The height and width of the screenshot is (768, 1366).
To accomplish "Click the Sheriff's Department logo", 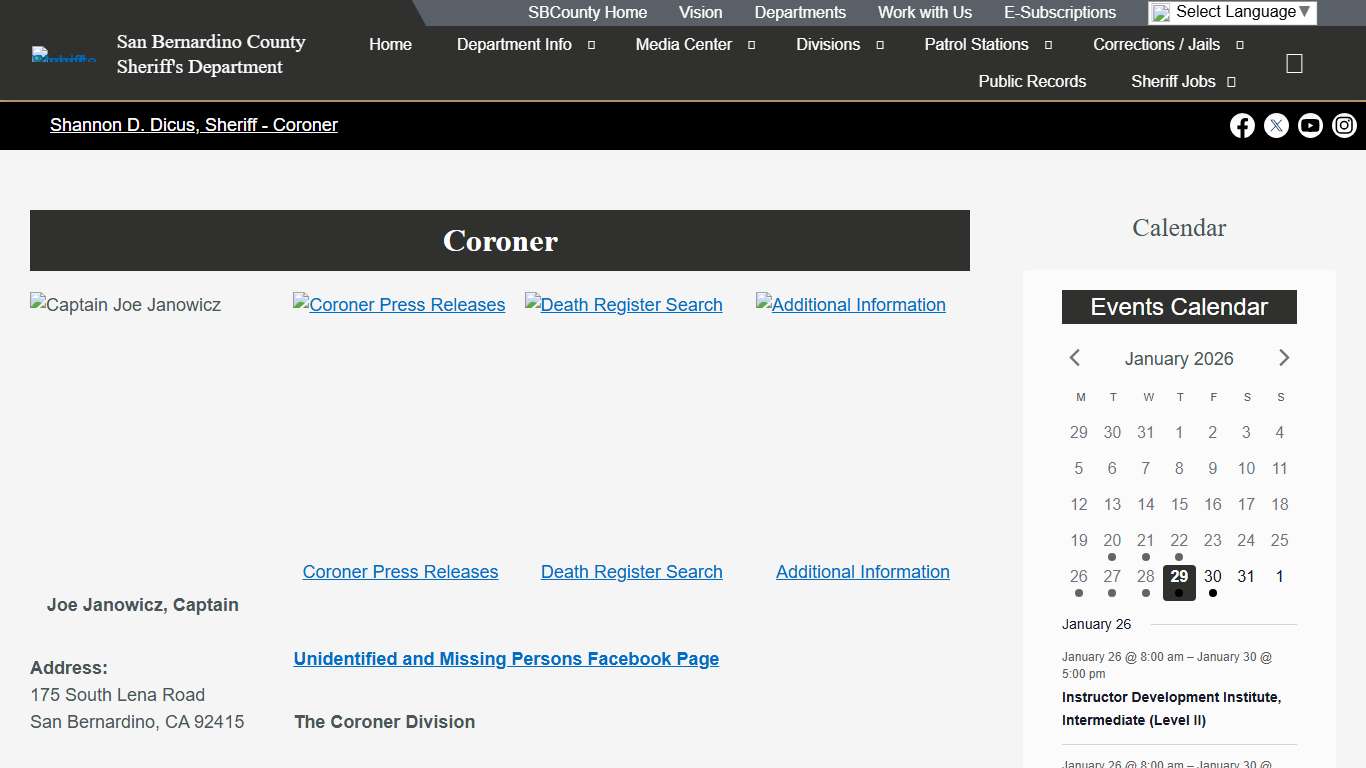I will pos(62,54).
